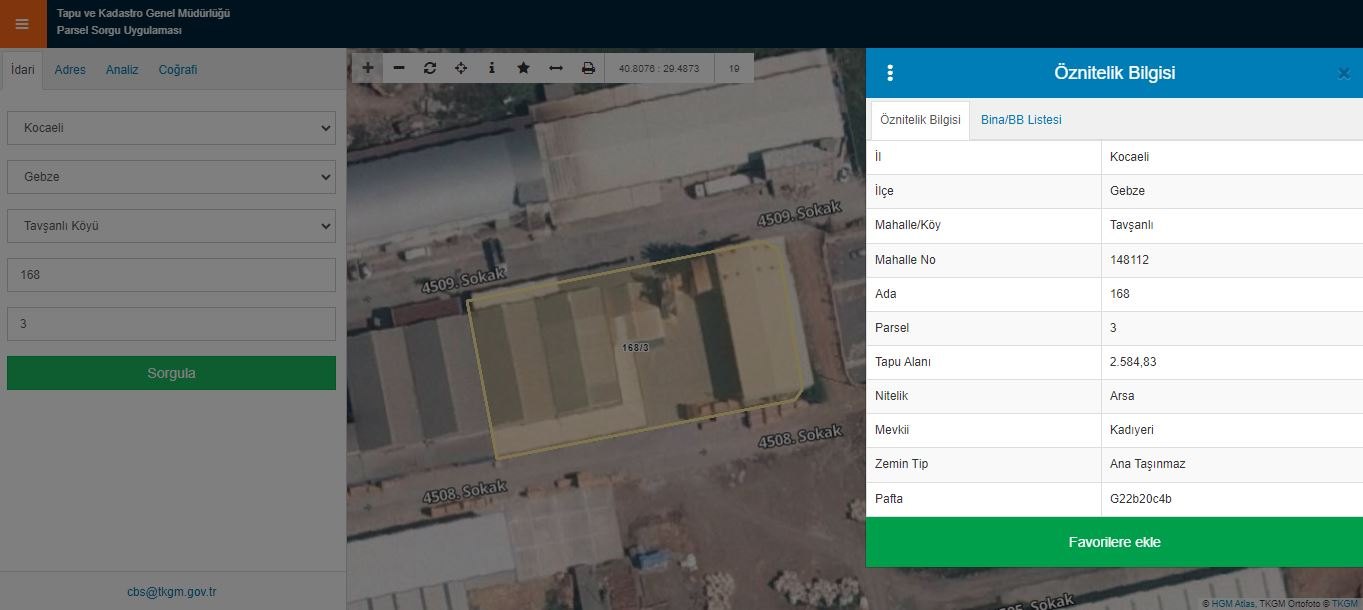Click the Favorilere ekle button
Image resolution: width=1363 pixels, height=610 pixels.
click(x=1114, y=542)
